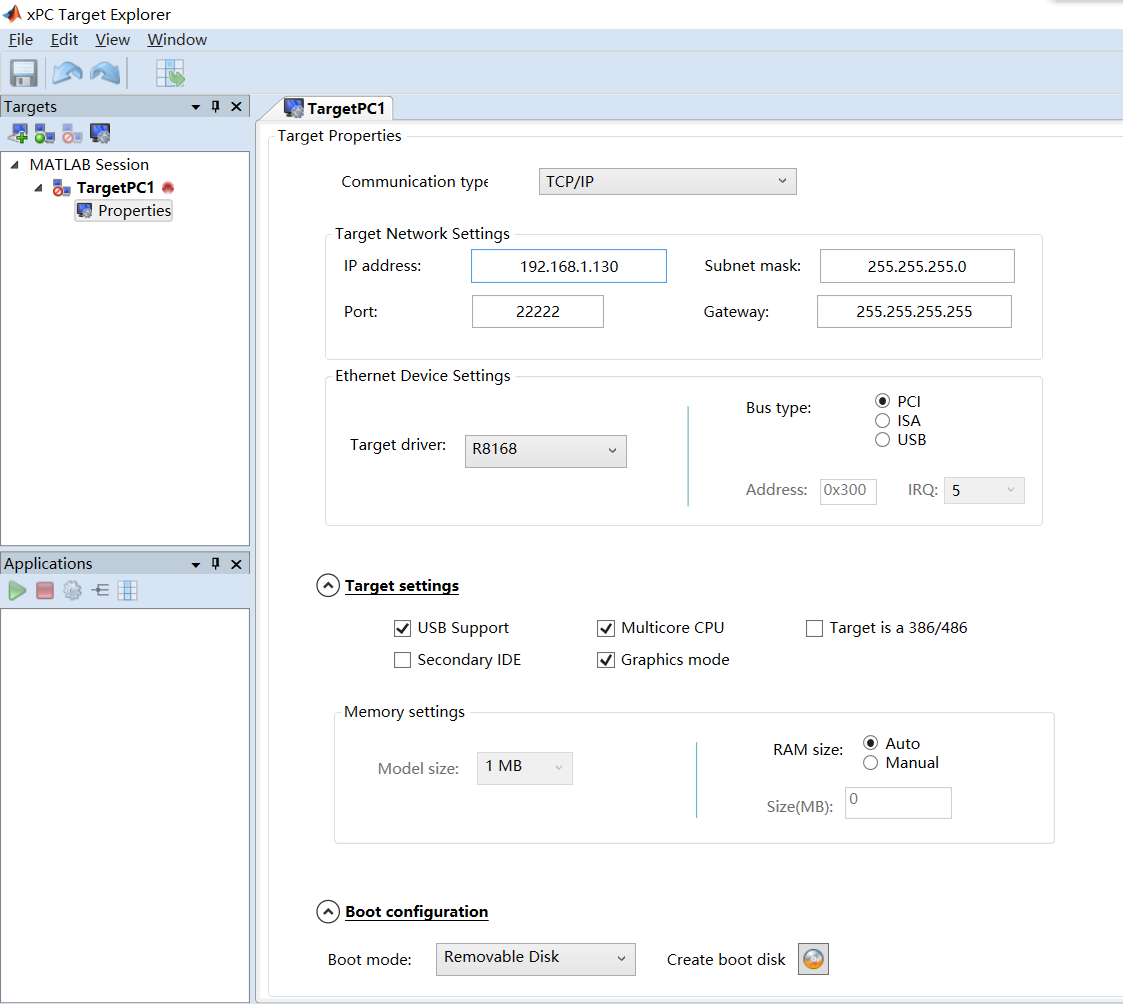Open the Communication type TCP/IP dropdown
Screen dimensions: 1123x1004
667,181
